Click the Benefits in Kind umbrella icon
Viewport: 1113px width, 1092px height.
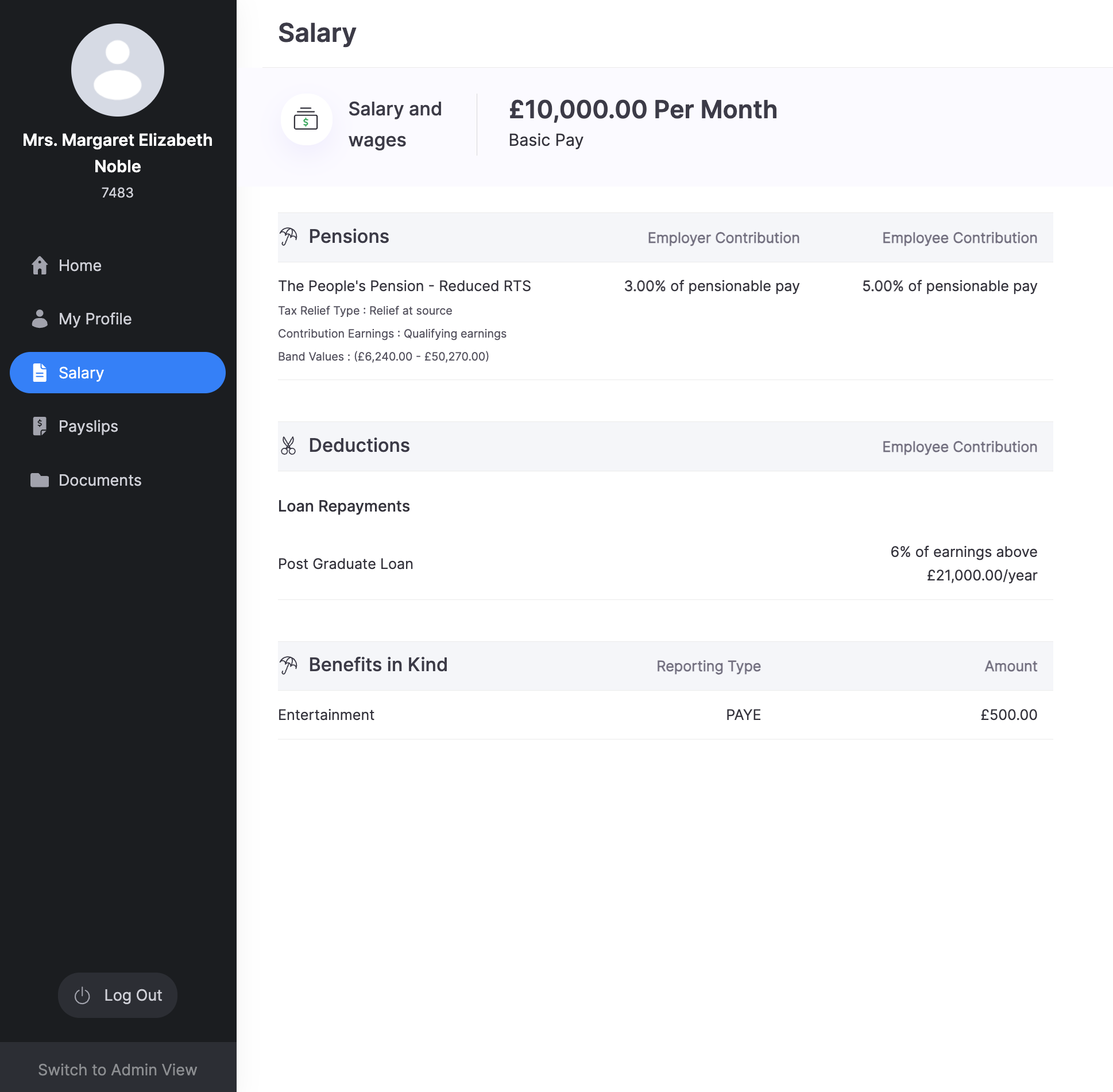pos(288,665)
